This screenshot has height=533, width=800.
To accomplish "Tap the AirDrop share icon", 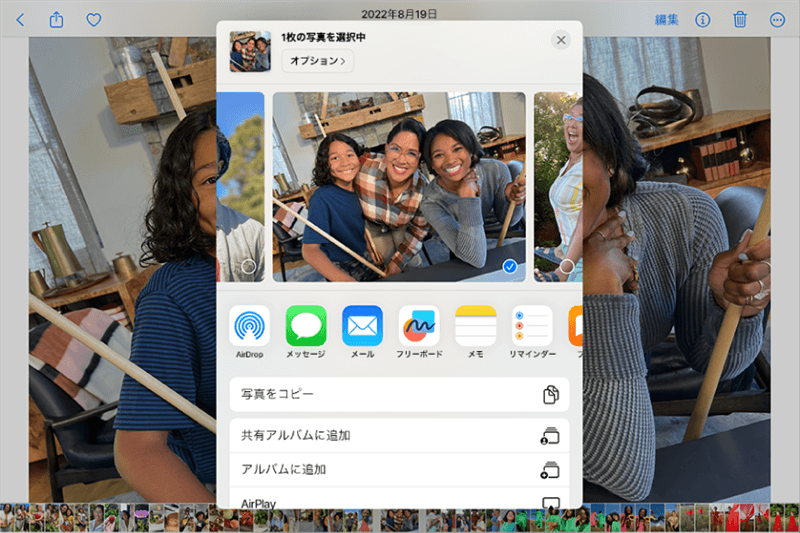I will [249, 326].
